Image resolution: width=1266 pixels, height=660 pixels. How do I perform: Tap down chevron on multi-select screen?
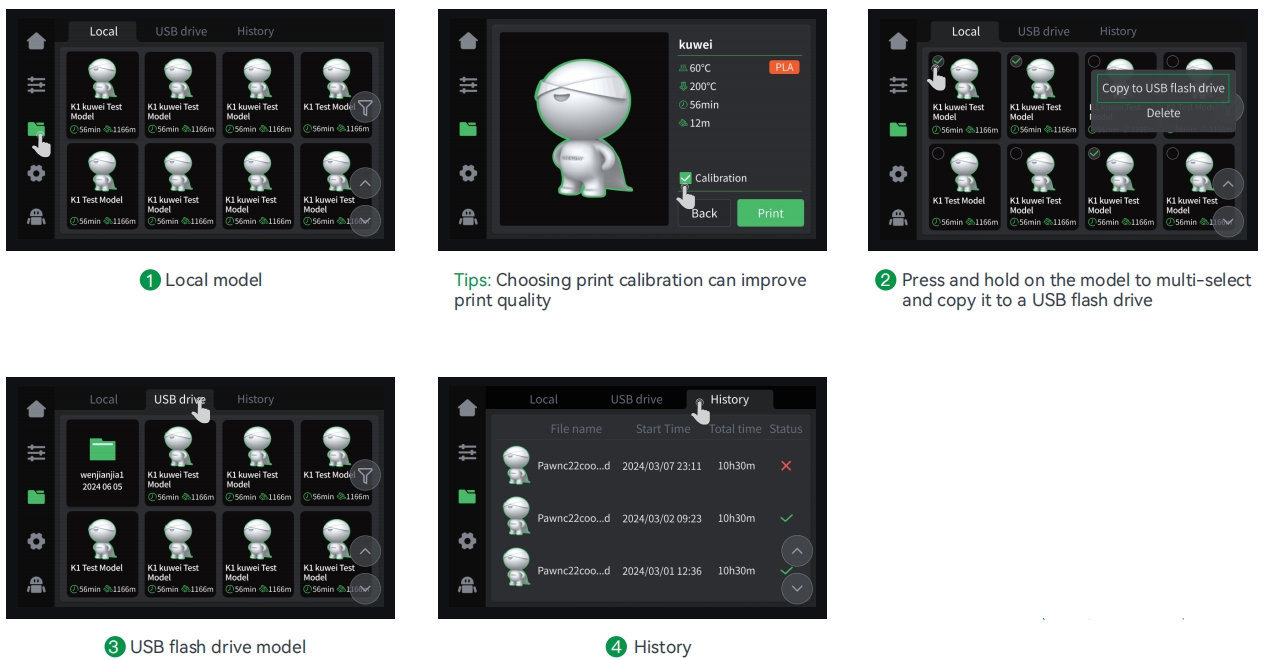[x=1228, y=221]
